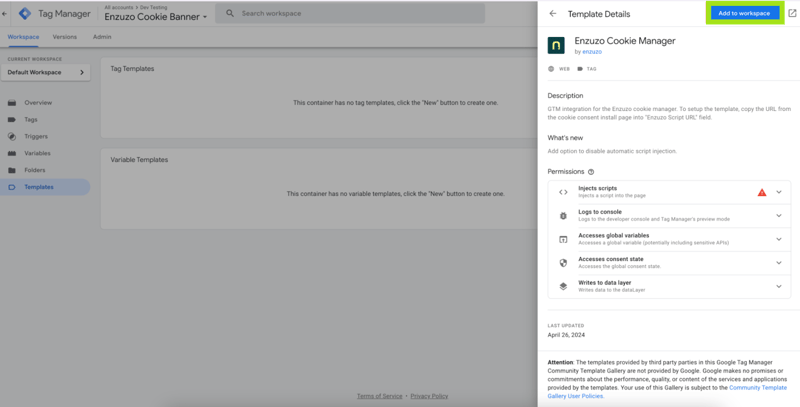800x407 pixels.
Task: Click the Overview sidebar icon
Action: point(12,103)
